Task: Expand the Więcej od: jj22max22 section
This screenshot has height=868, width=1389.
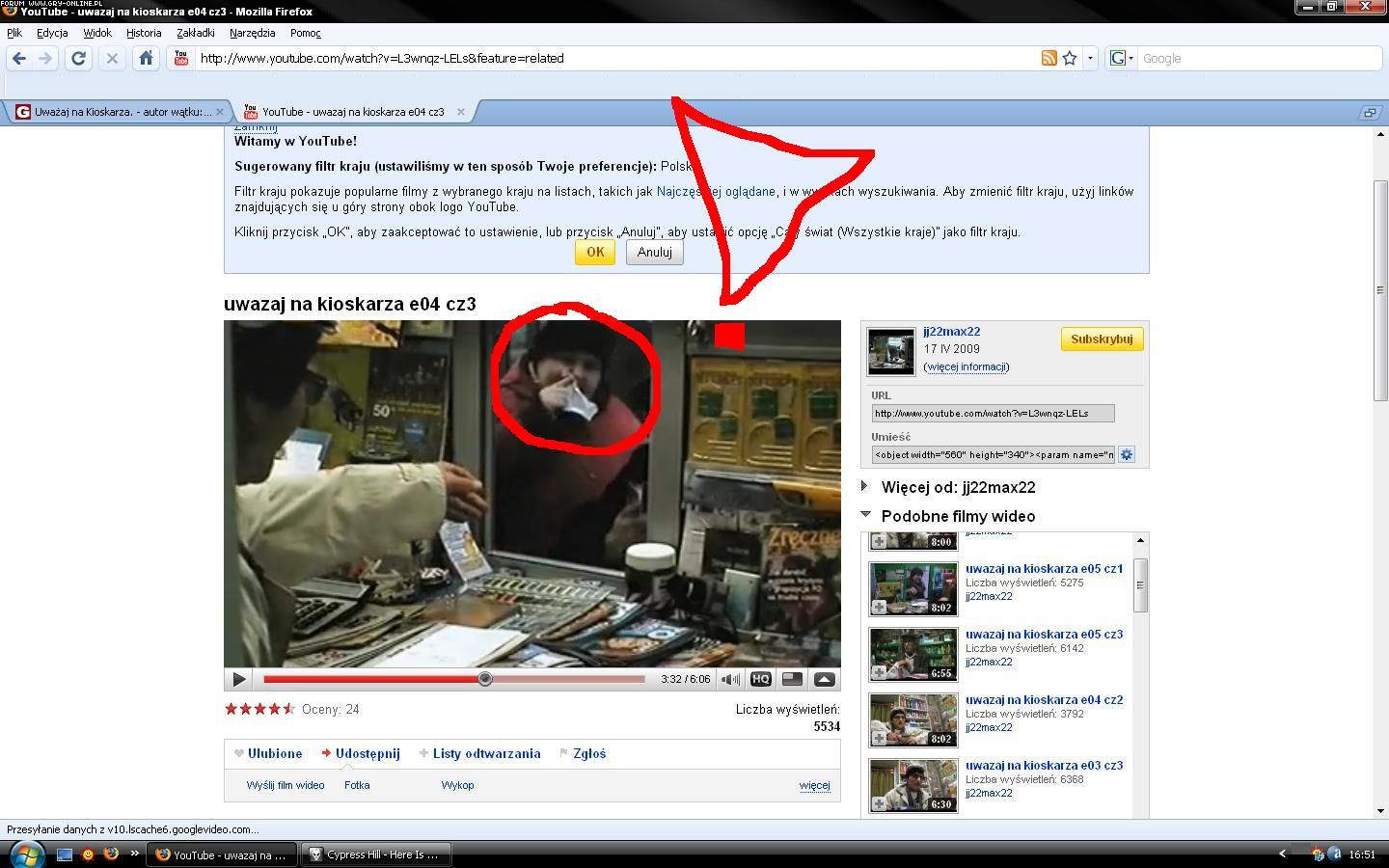Action: coord(865,487)
